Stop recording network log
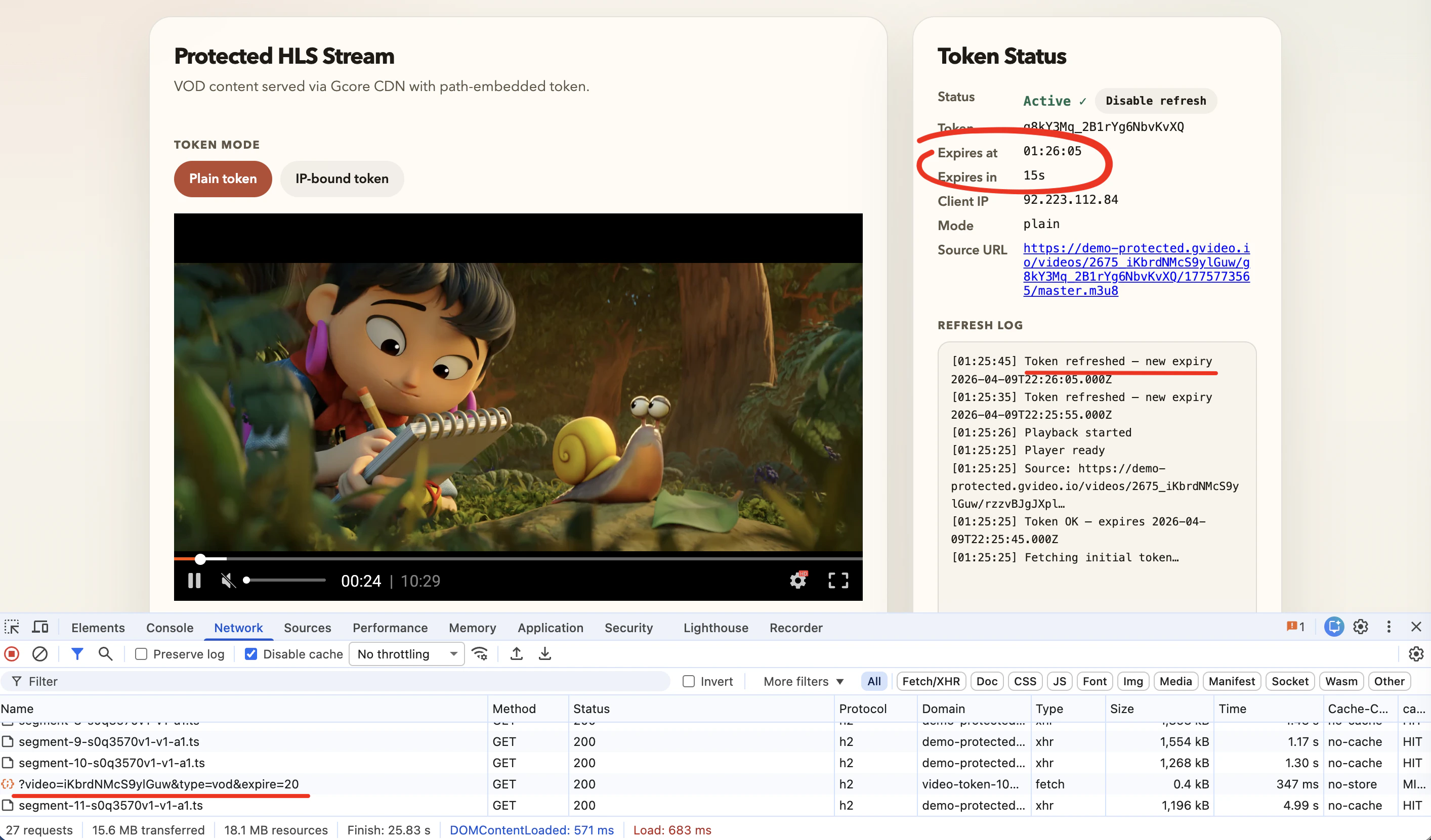This screenshot has width=1431, height=840. (11, 654)
